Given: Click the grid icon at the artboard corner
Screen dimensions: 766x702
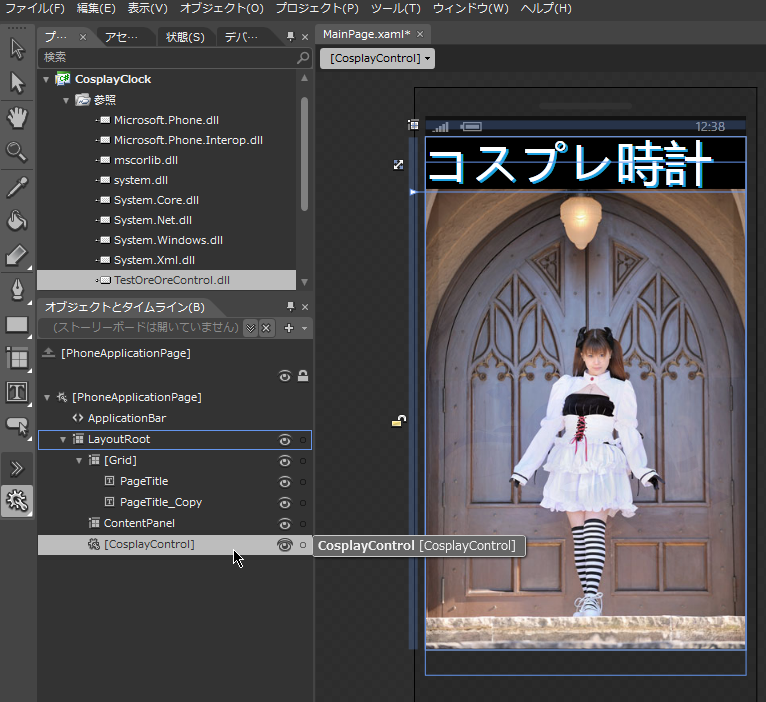Looking at the screenshot, I should tap(413, 125).
